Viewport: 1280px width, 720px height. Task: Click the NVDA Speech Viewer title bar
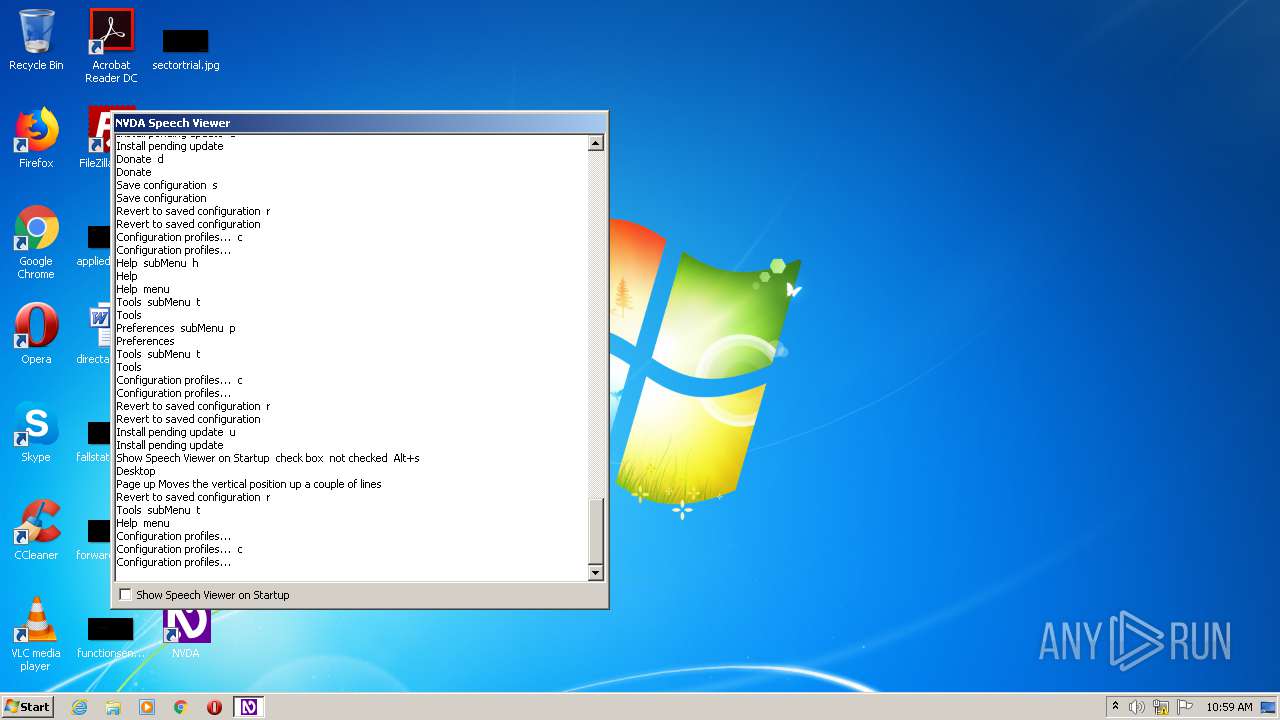[x=359, y=123]
